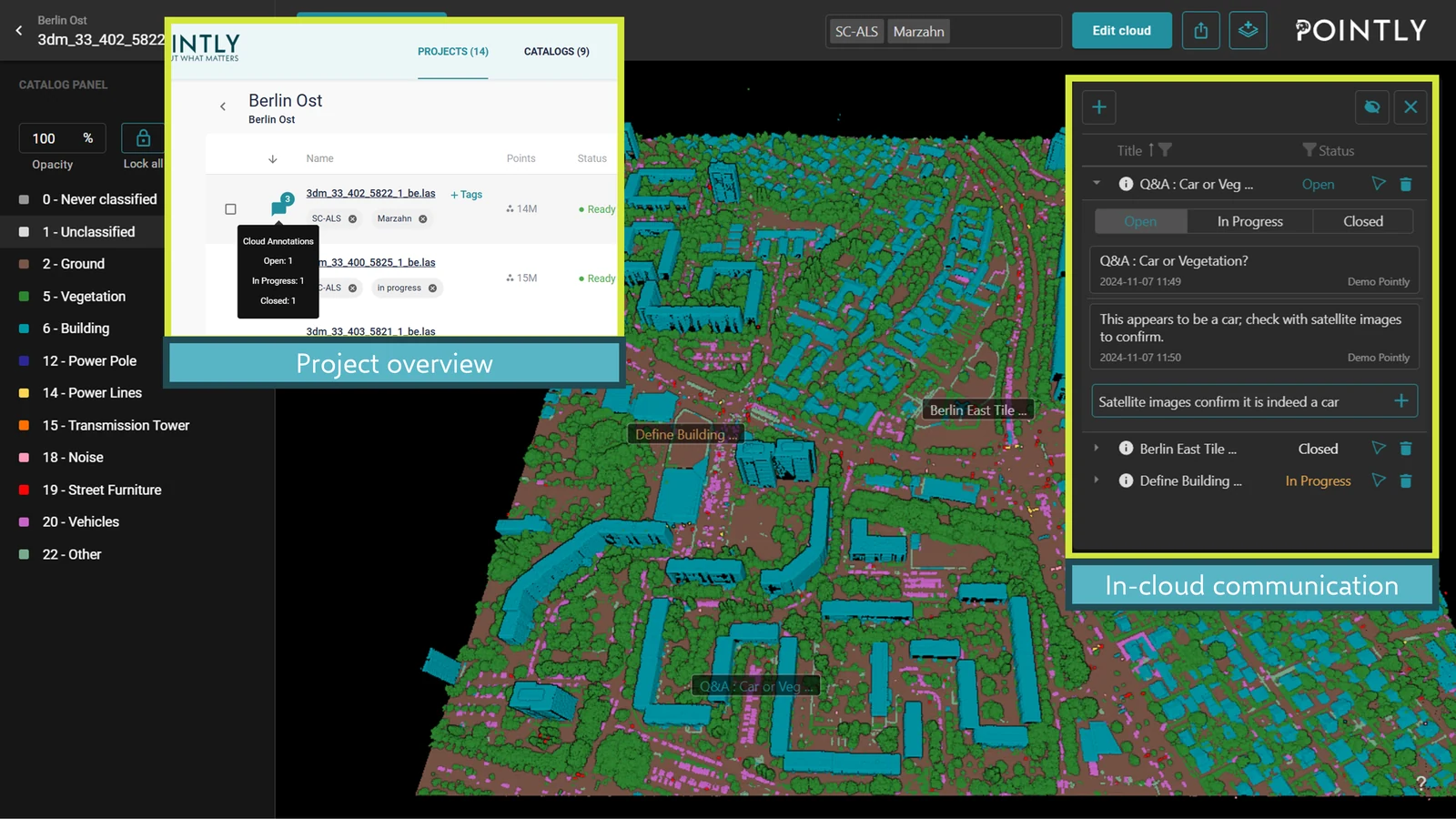The width and height of the screenshot is (1456, 819).
Task: Fly to Define Building annotation
Action: [x=1379, y=480]
